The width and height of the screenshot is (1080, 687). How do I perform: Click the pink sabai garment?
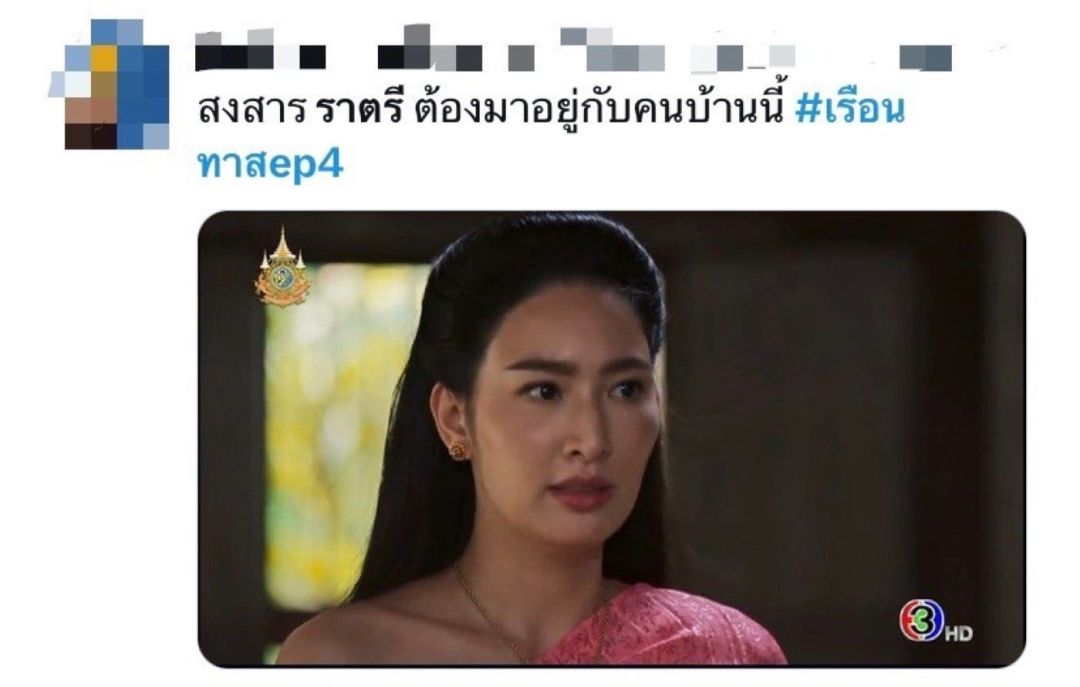tap(661, 625)
